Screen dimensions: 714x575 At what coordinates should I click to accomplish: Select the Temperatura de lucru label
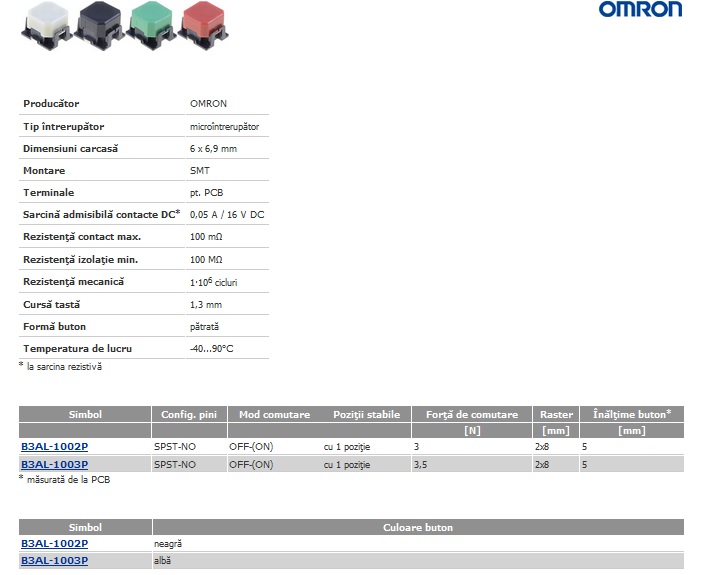77,348
